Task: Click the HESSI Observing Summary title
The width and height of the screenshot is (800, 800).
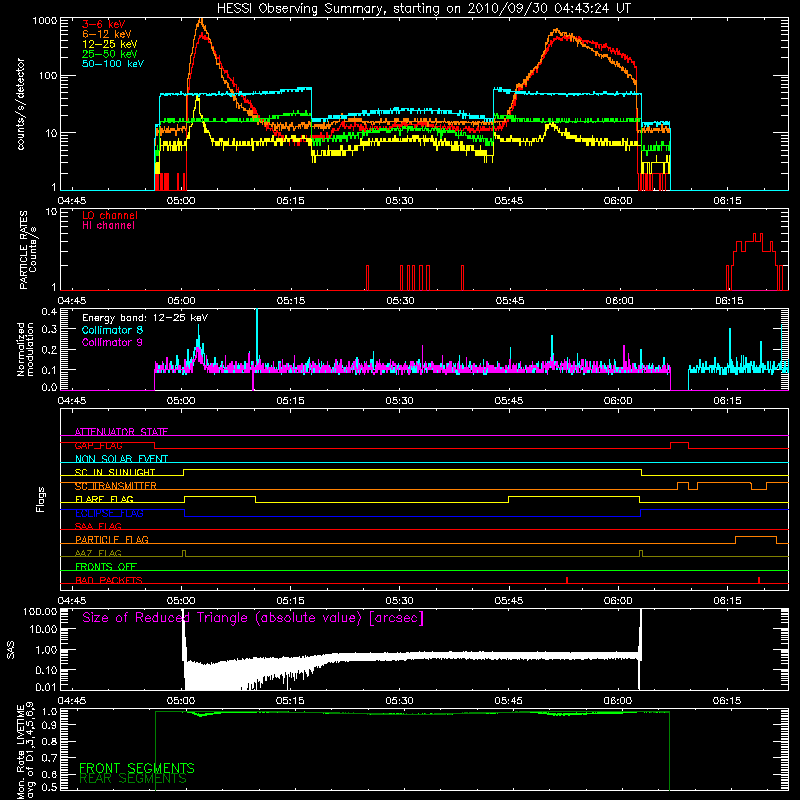Action: point(423,9)
